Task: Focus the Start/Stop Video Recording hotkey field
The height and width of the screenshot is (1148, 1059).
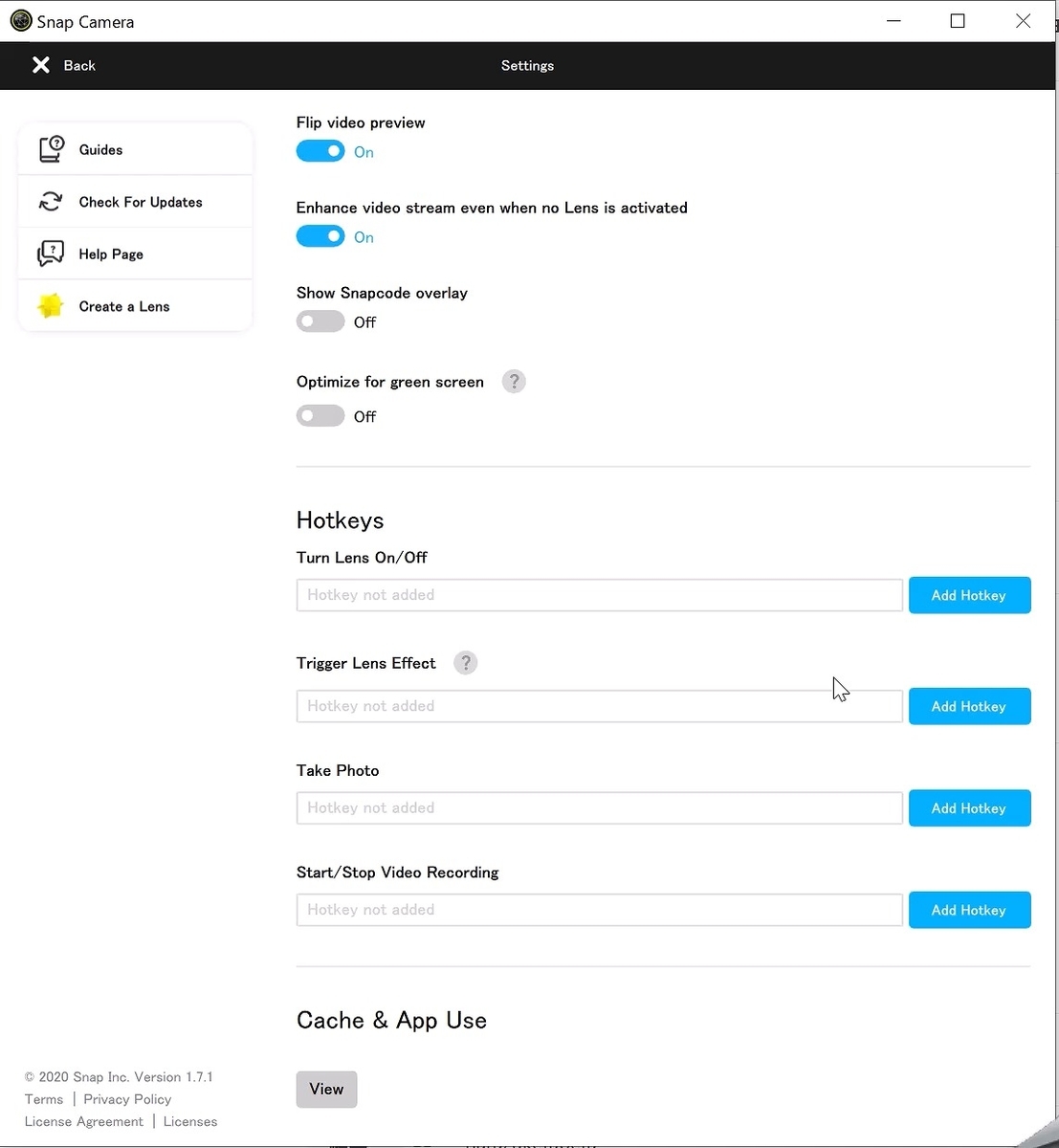Action: [x=600, y=910]
